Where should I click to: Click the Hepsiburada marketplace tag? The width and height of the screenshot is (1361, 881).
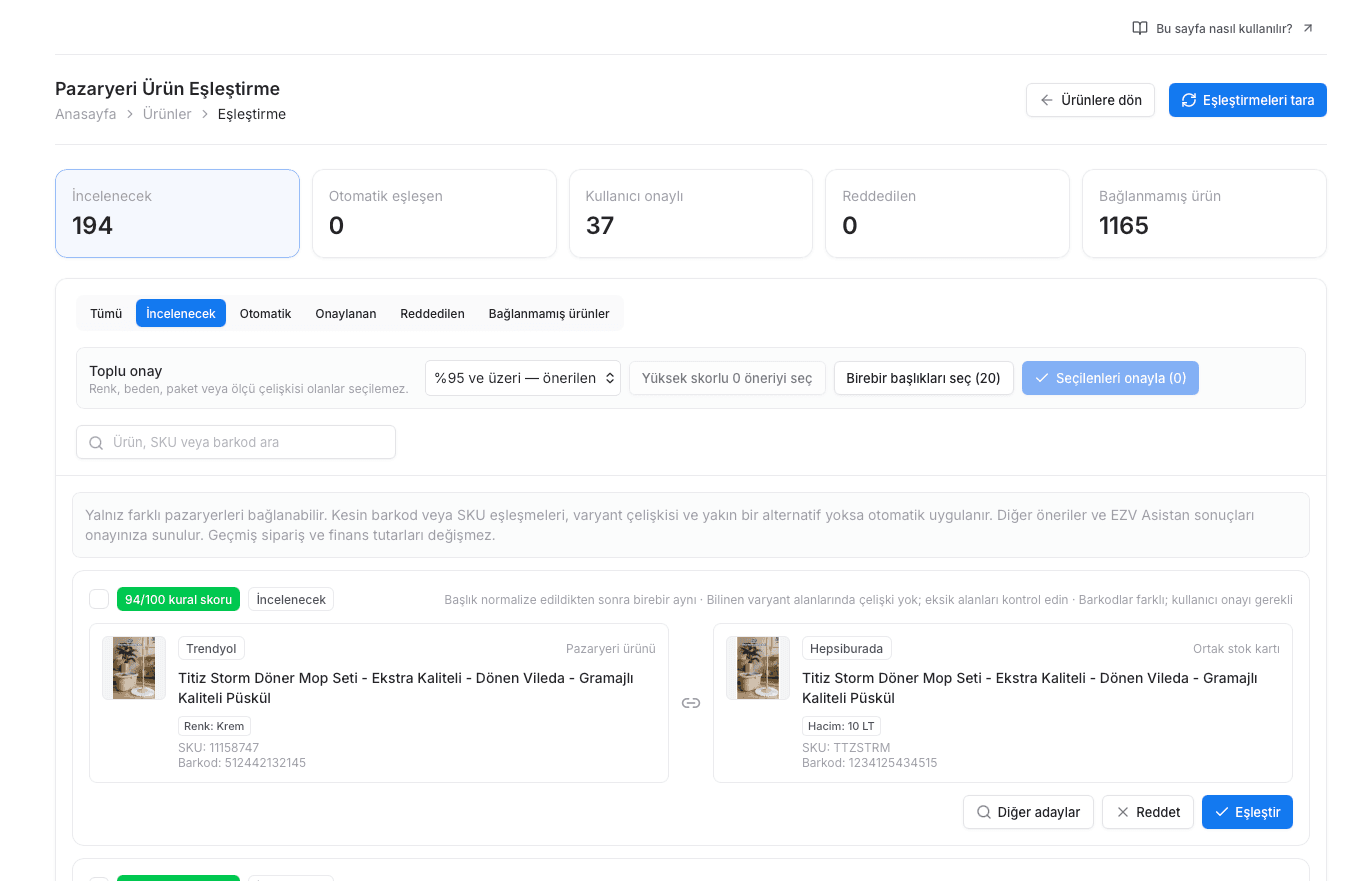click(846, 648)
